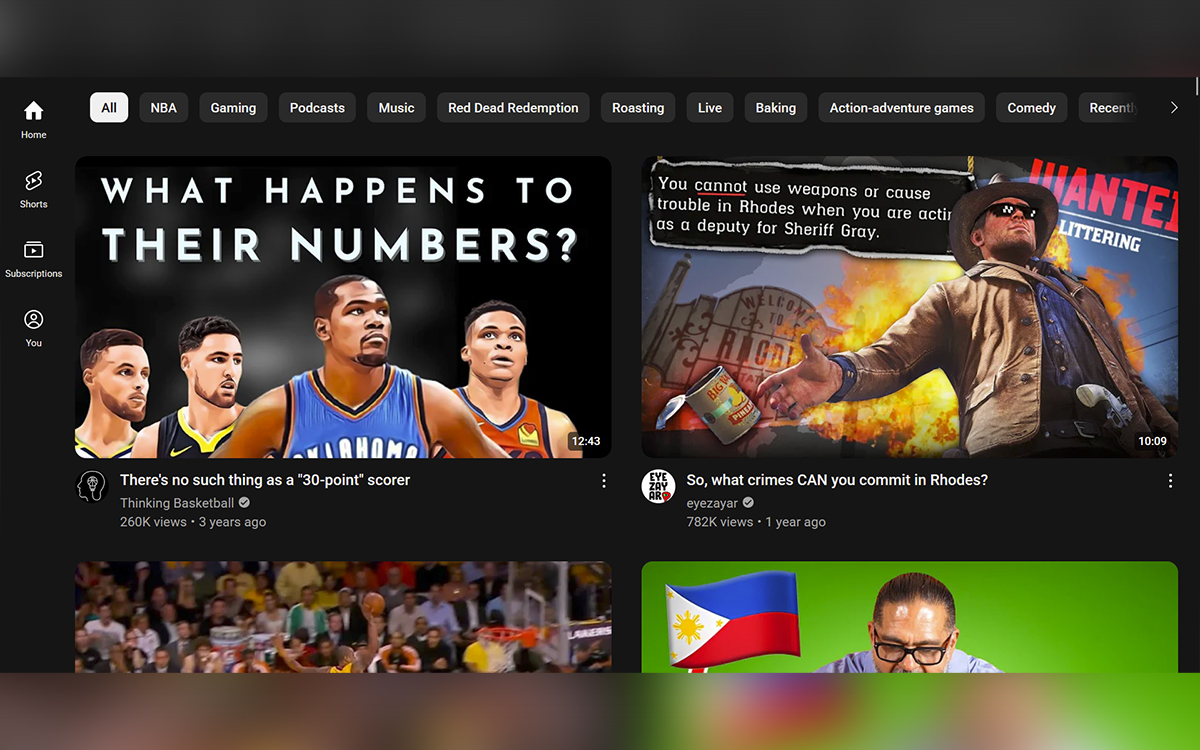Select the All filter chip
This screenshot has height=750, width=1200.
109,108
